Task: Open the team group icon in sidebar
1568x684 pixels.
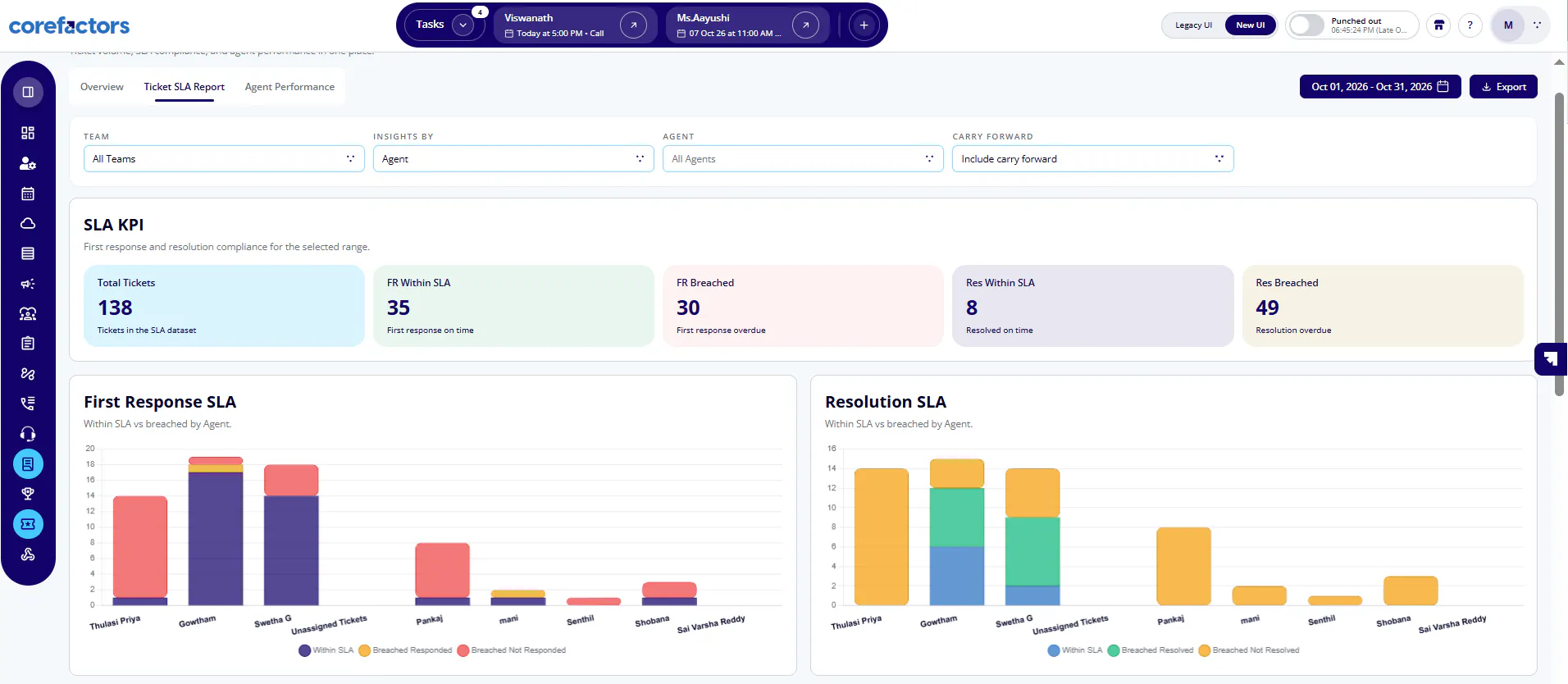Action: pyautogui.click(x=28, y=313)
